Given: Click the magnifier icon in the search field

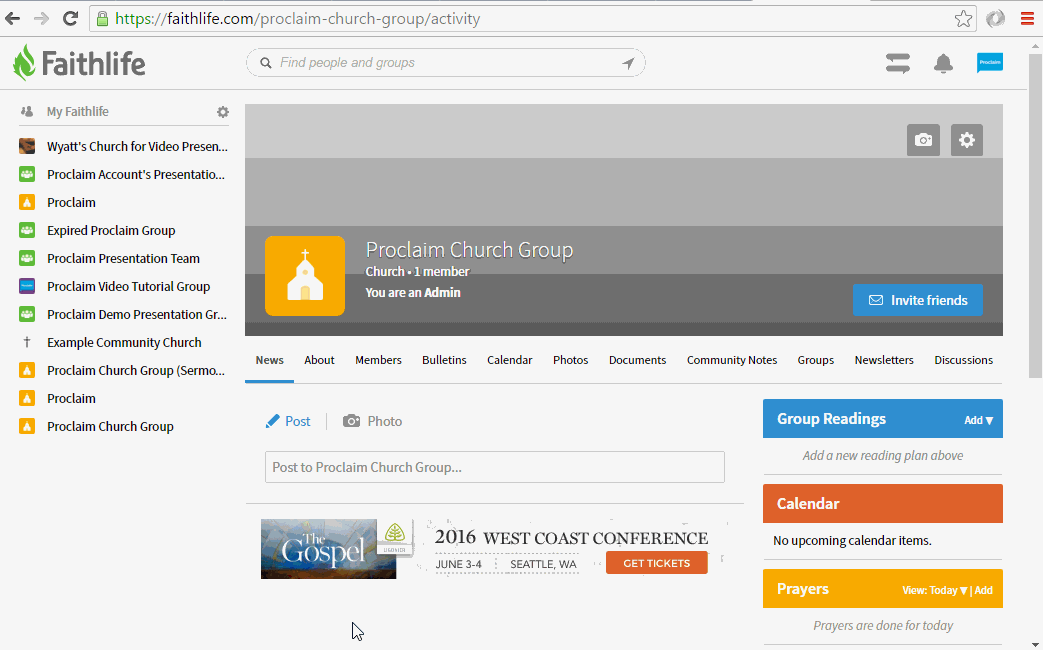Looking at the screenshot, I should tap(265, 63).
